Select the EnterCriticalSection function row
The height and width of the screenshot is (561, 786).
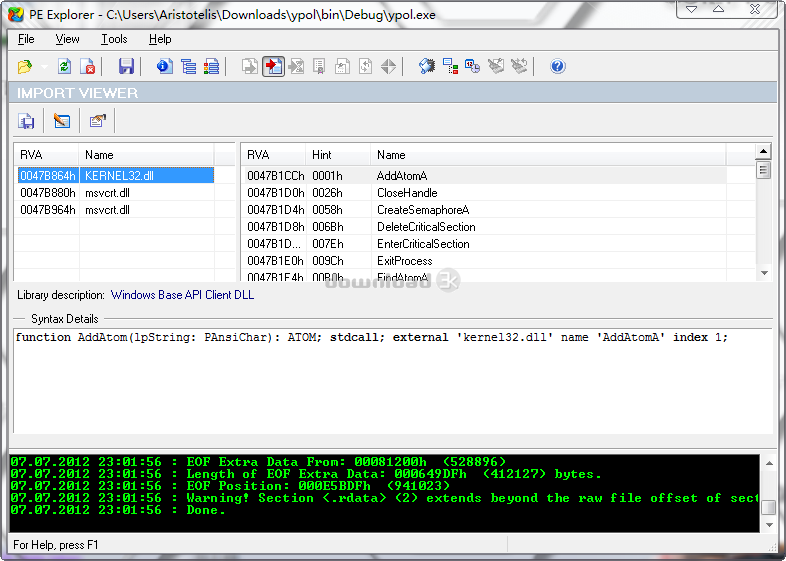(x=485, y=244)
